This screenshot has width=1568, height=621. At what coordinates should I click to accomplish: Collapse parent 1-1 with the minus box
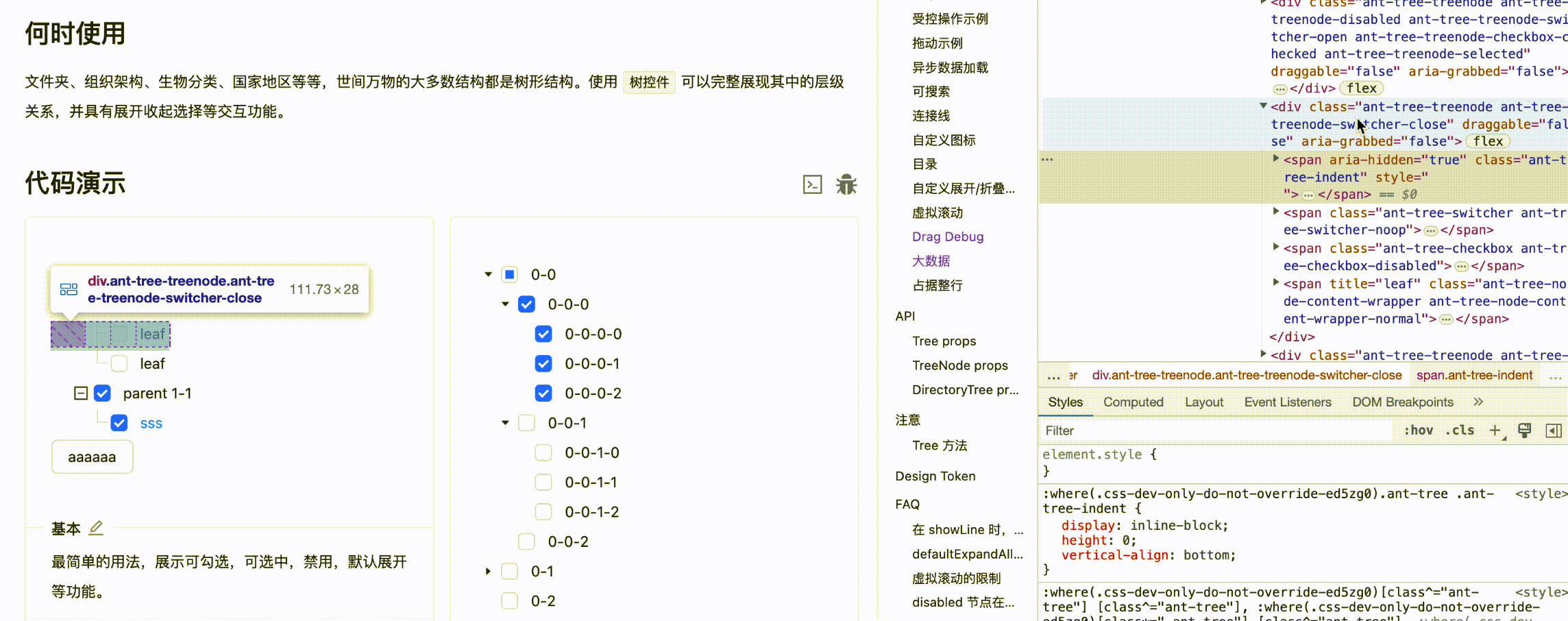coord(81,393)
